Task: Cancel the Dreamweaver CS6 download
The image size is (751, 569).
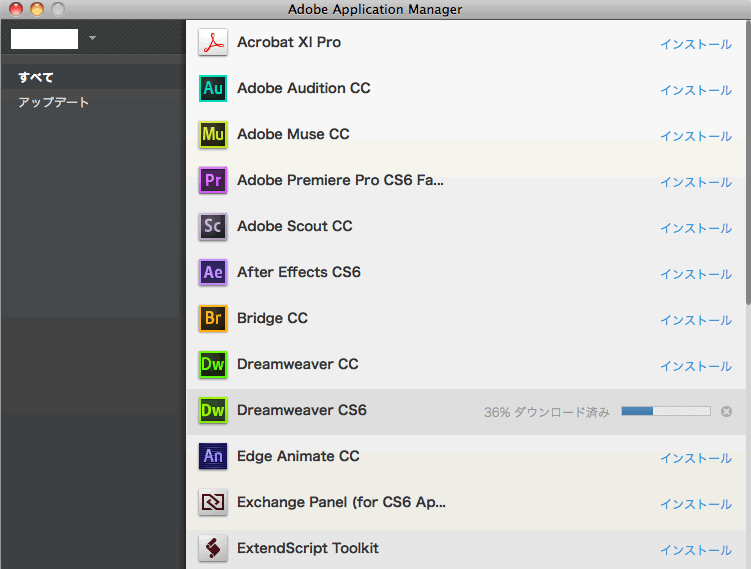Action: [726, 411]
